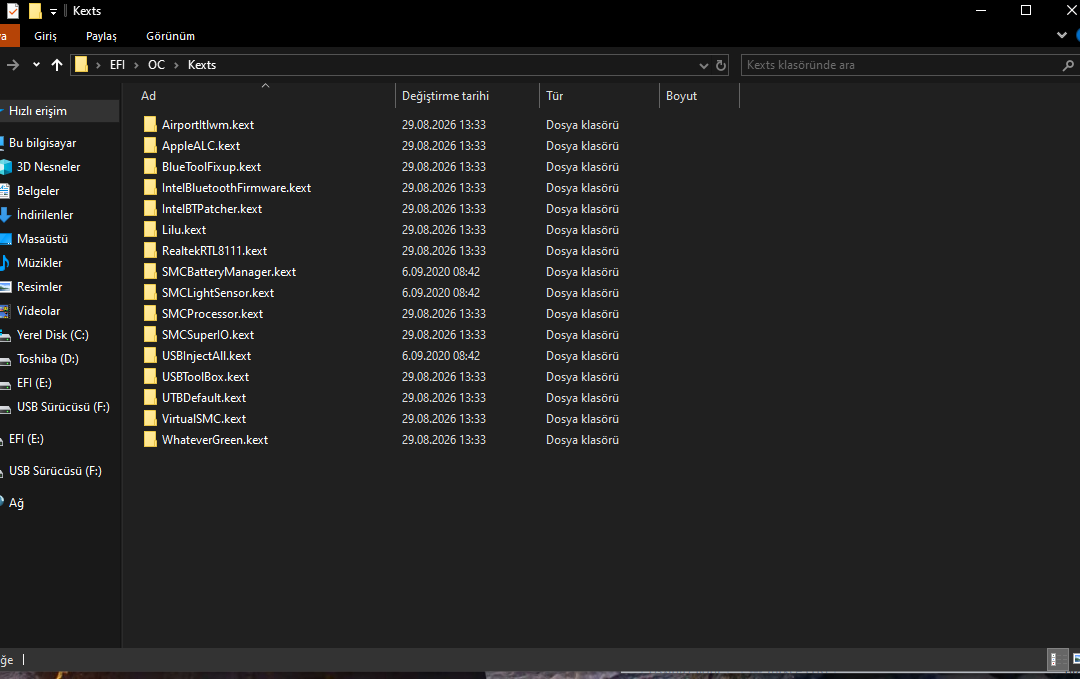
Task: Navigate to OC in the breadcrumb
Action: tap(156, 65)
